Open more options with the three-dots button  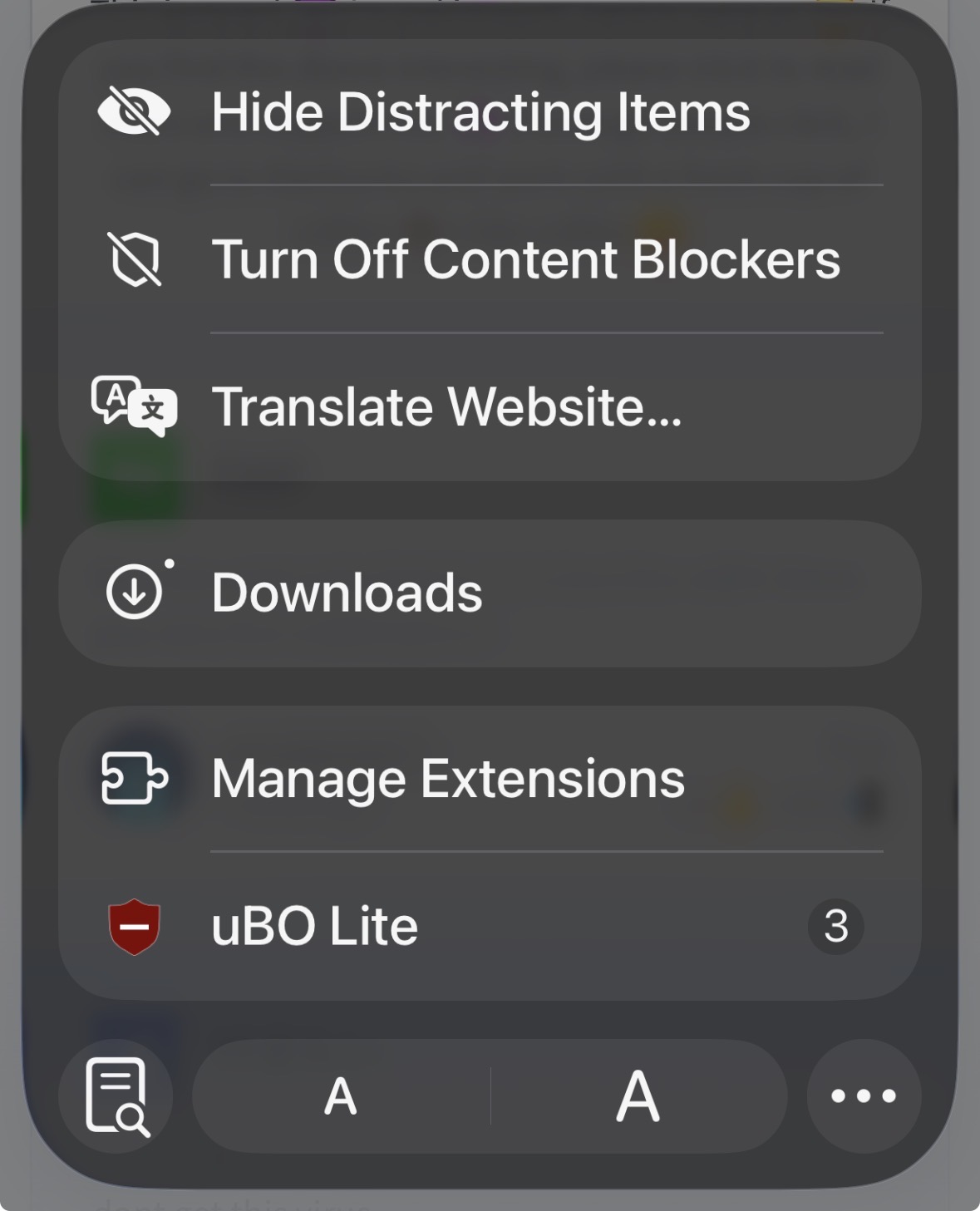pos(864,1095)
